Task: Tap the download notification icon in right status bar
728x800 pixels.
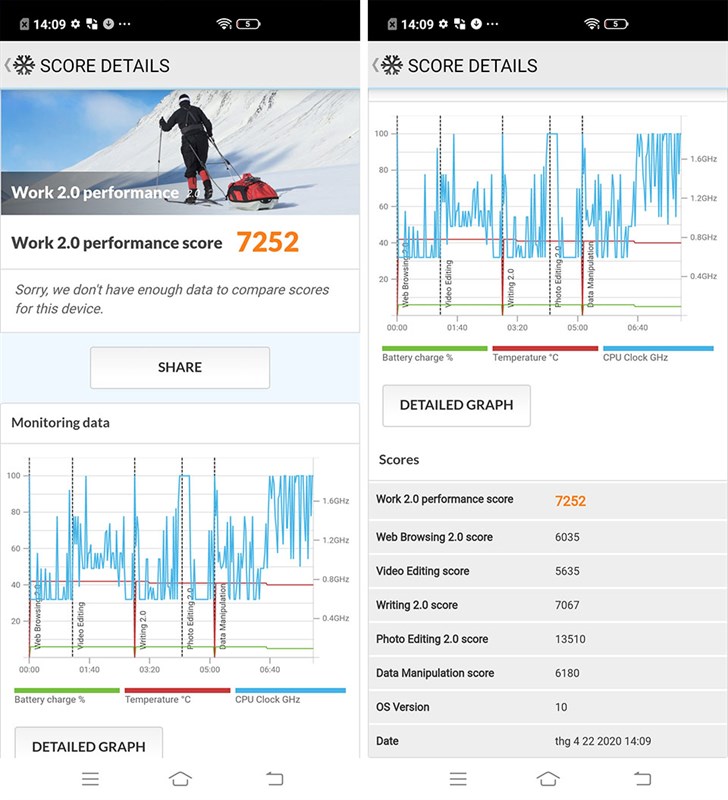Action: (x=476, y=23)
